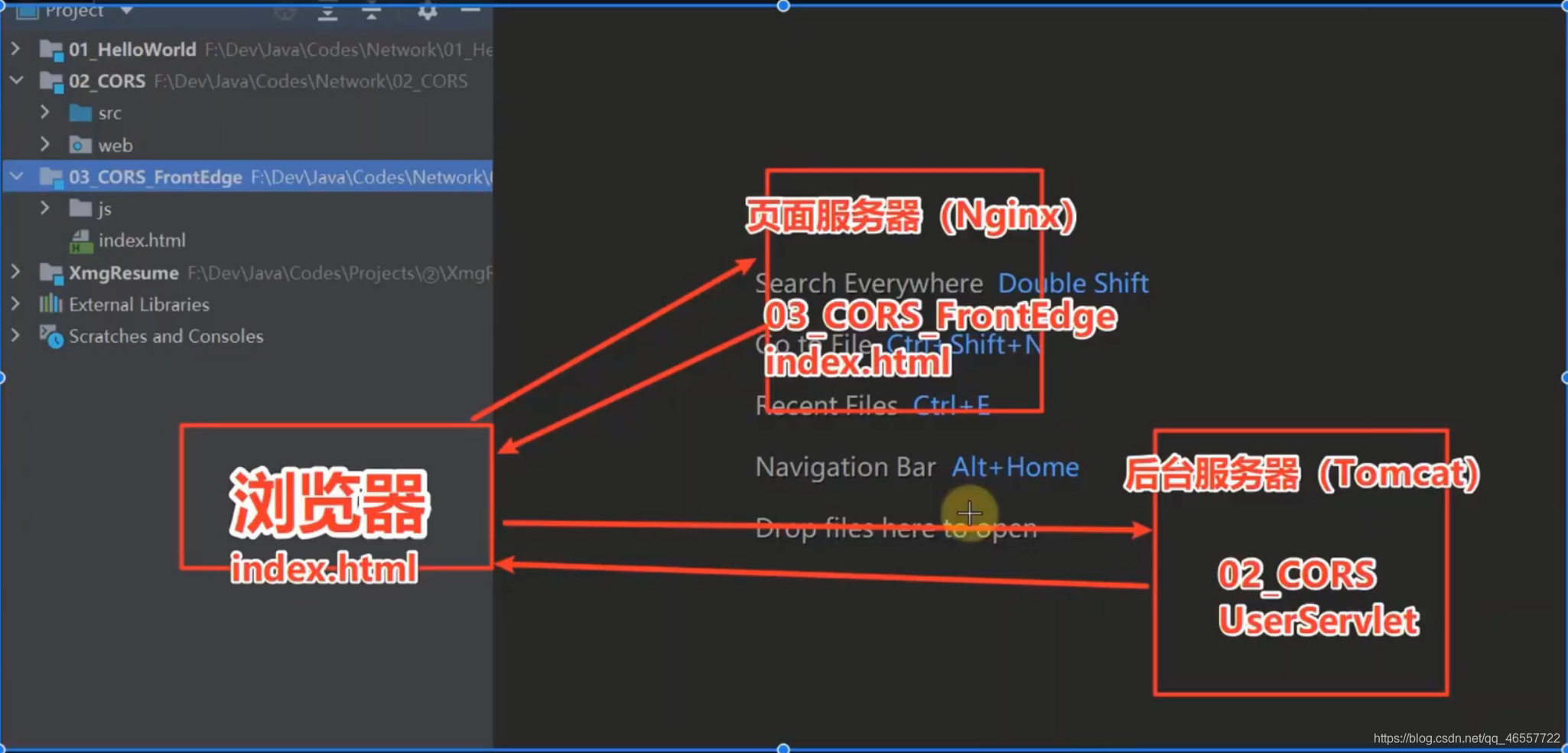Expand External Libraries node
The image size is (1568, 753).
coord(15,304)
